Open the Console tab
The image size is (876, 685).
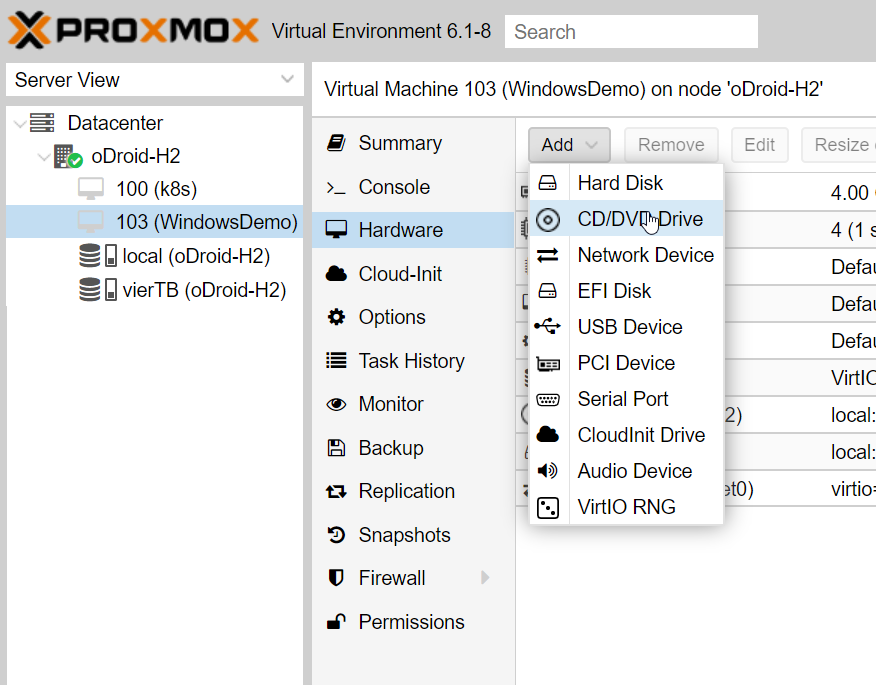pyautogui.click(x=413, y=187)
